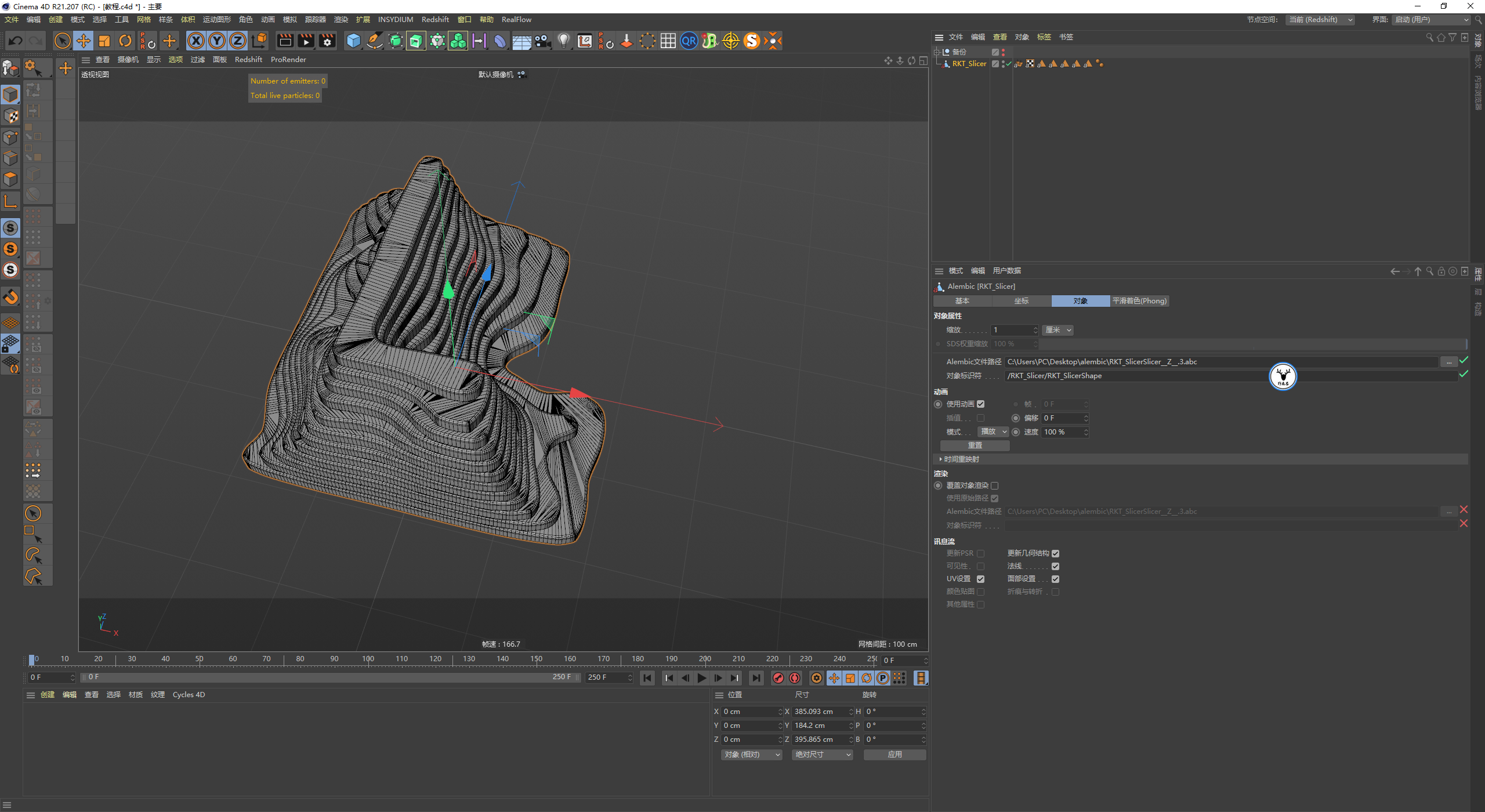Click the Camera object icon
This screenshot has width=1485, height=812.
tap(542, 41)
